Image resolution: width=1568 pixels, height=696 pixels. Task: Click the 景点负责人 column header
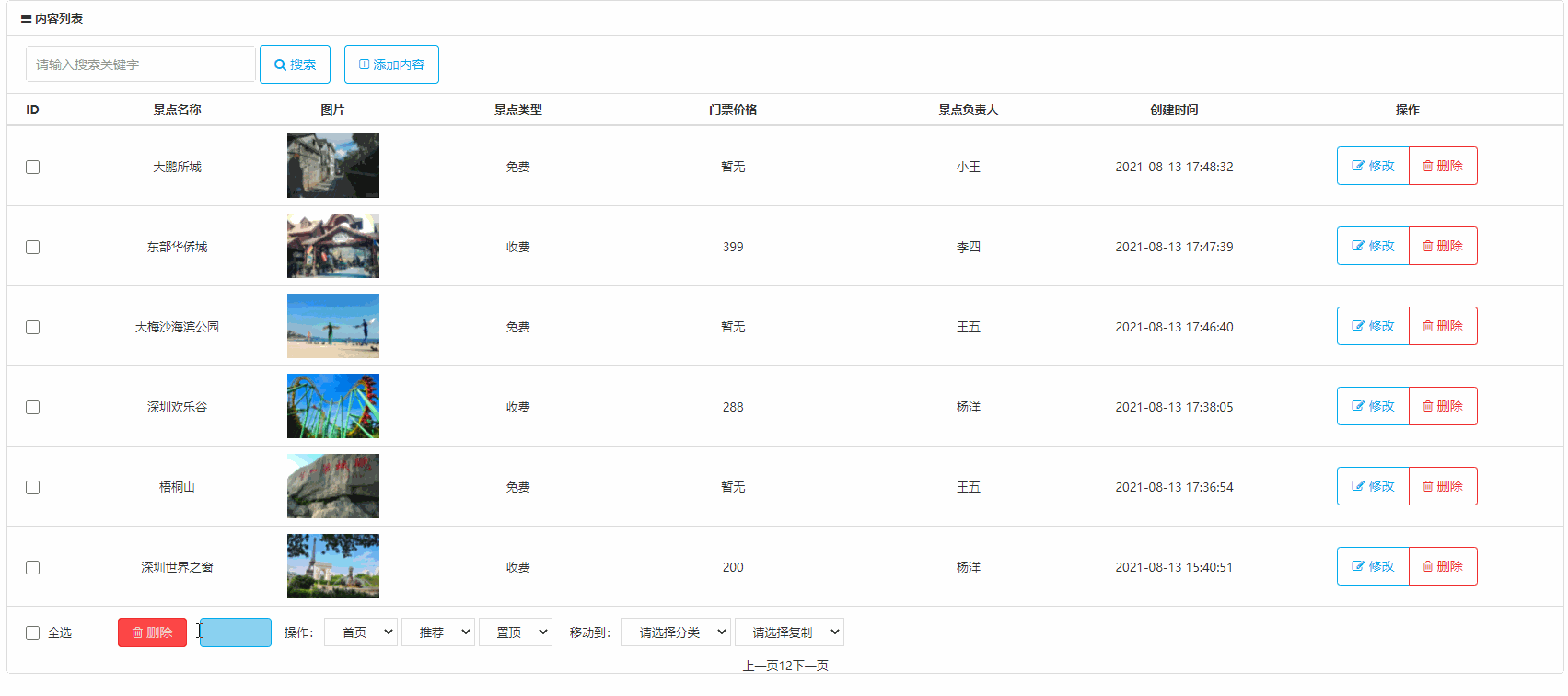[968, 110]
